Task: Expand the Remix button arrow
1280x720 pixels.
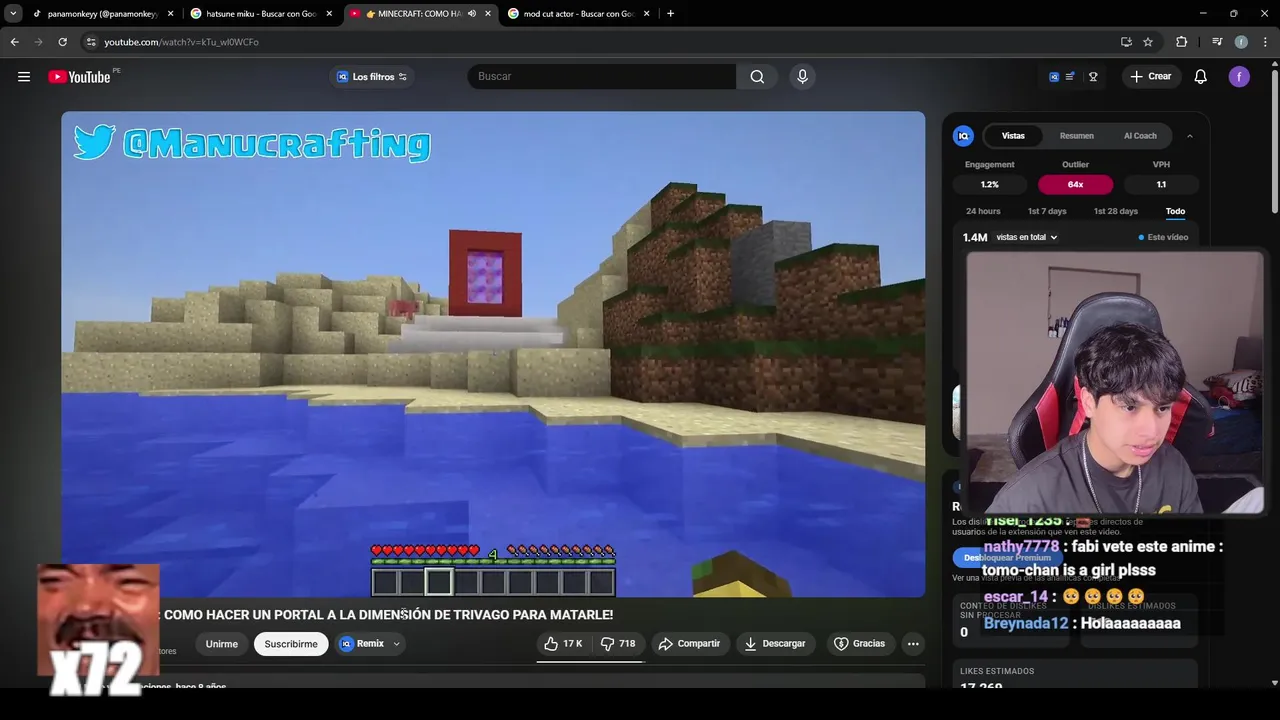Action: pos(396,644)
